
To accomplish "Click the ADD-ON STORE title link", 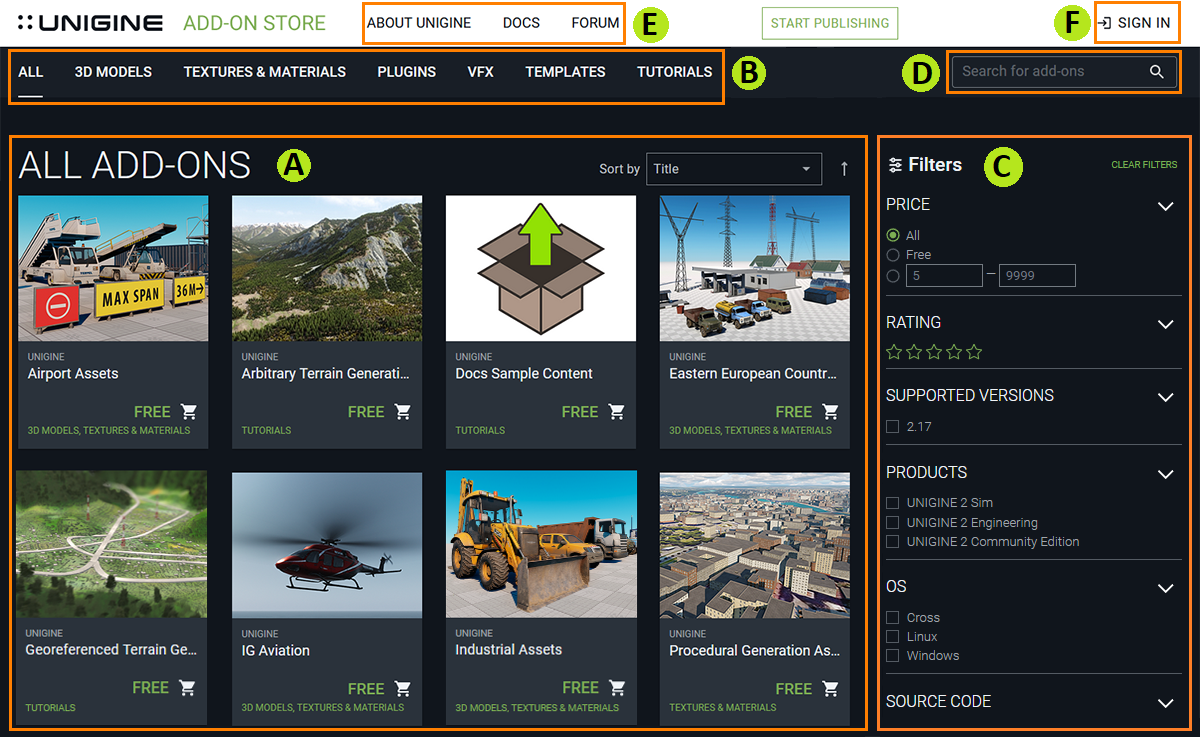I will click(x=254, y=23).
